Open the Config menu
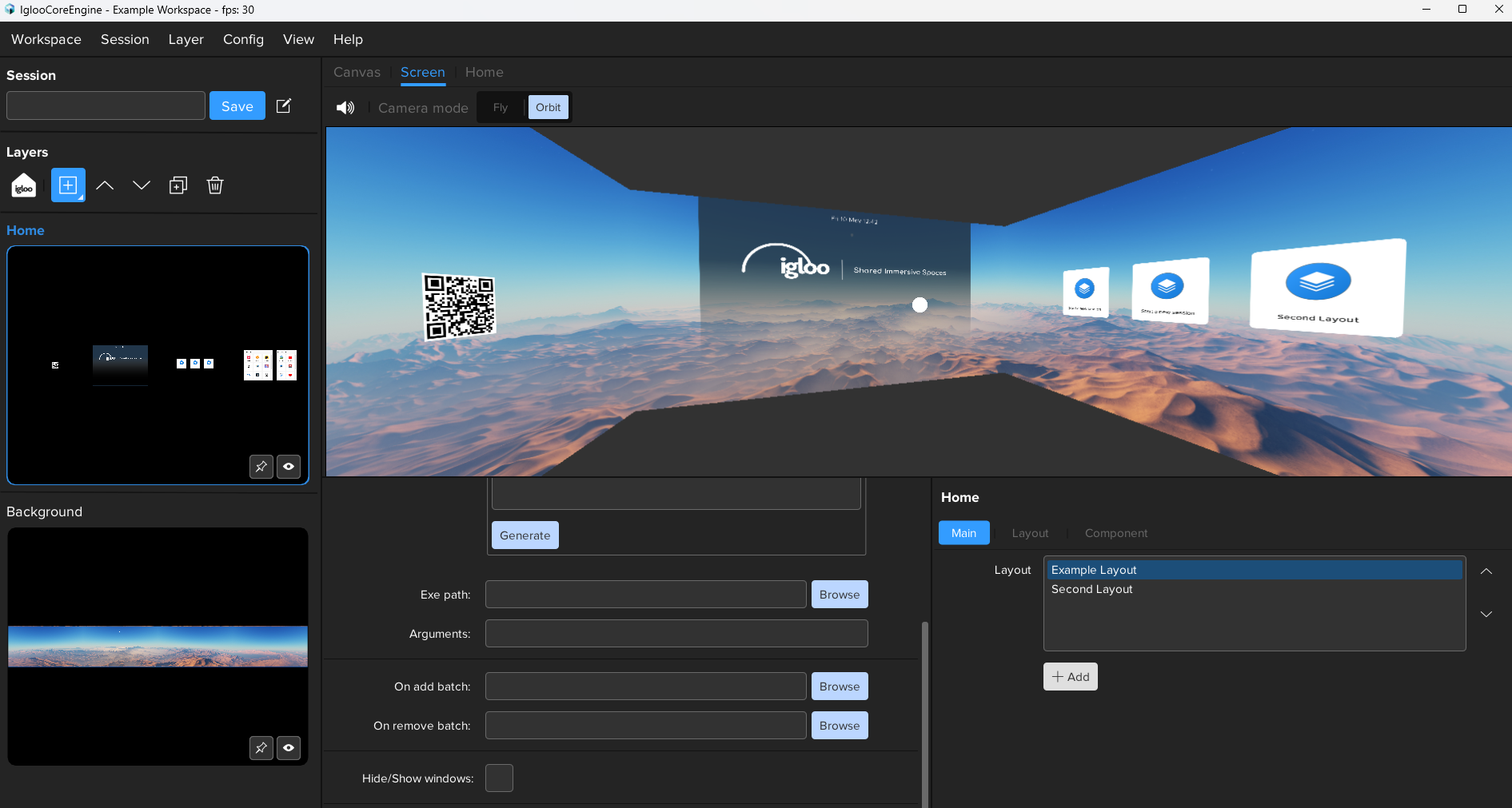 click(x=243, y=39)
